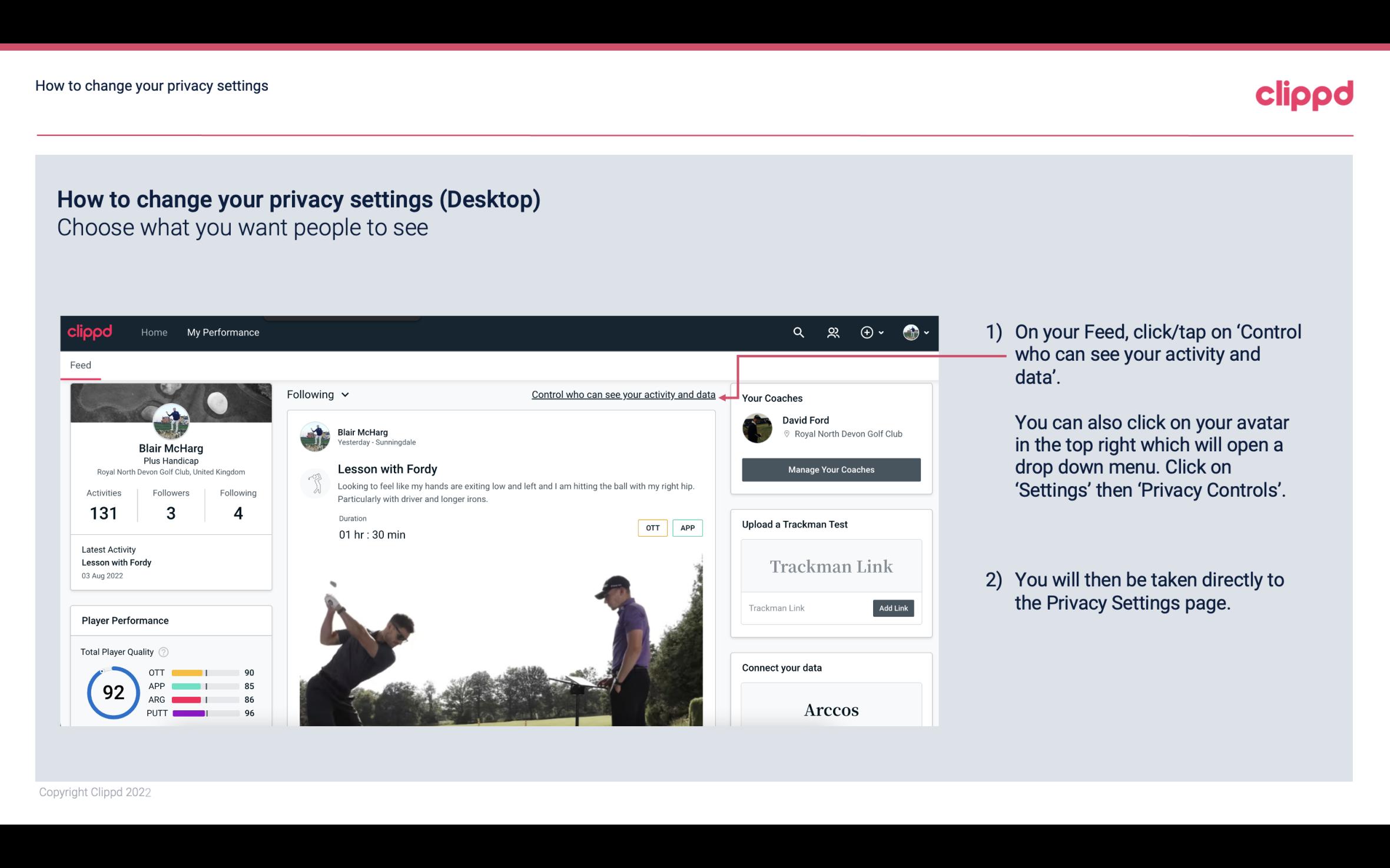1390x868 pixels.
Task: Click Control who can see activity link
Action: point(623,393)
